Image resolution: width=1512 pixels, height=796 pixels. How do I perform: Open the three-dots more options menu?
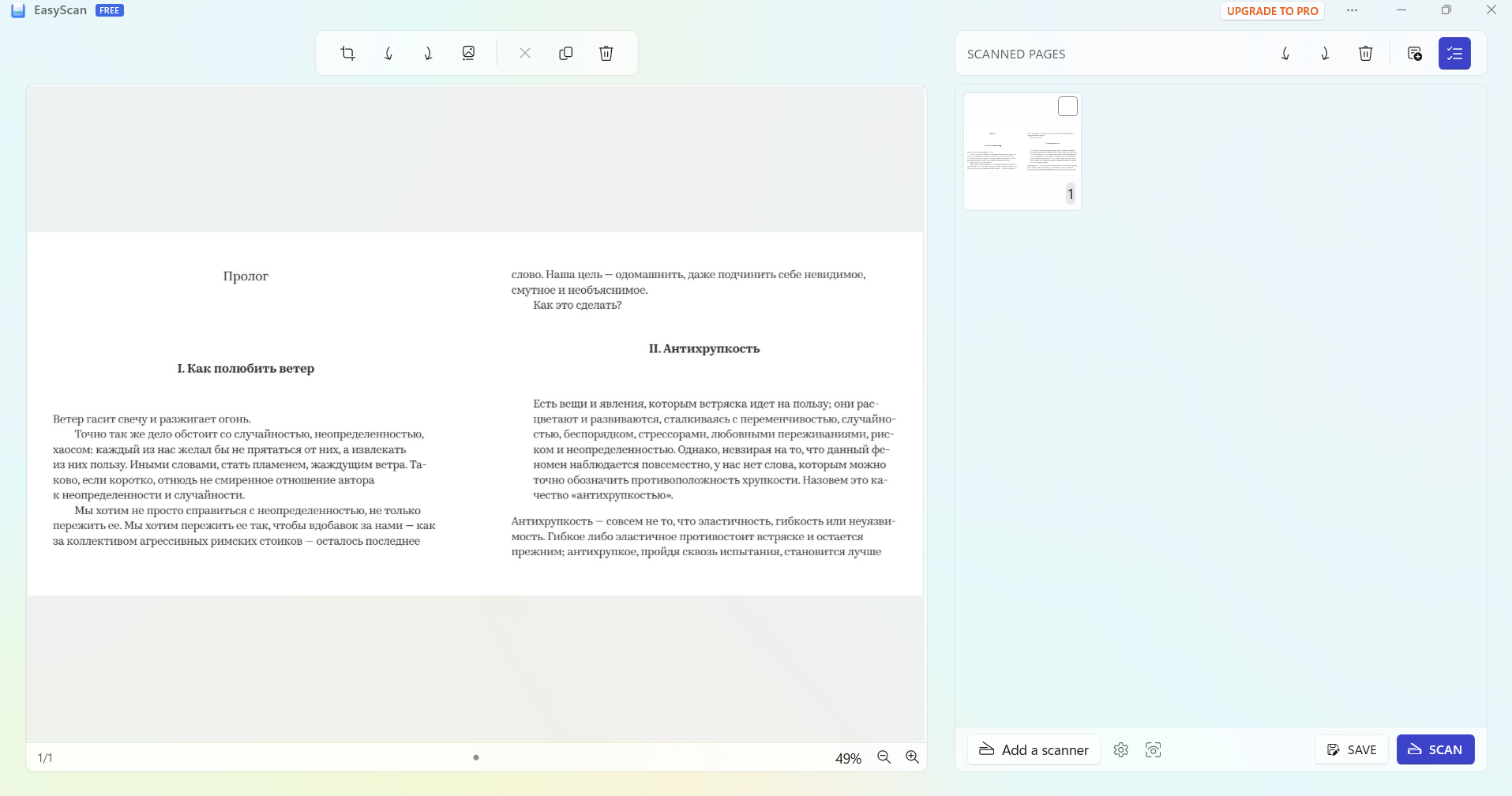point(1352,11)
